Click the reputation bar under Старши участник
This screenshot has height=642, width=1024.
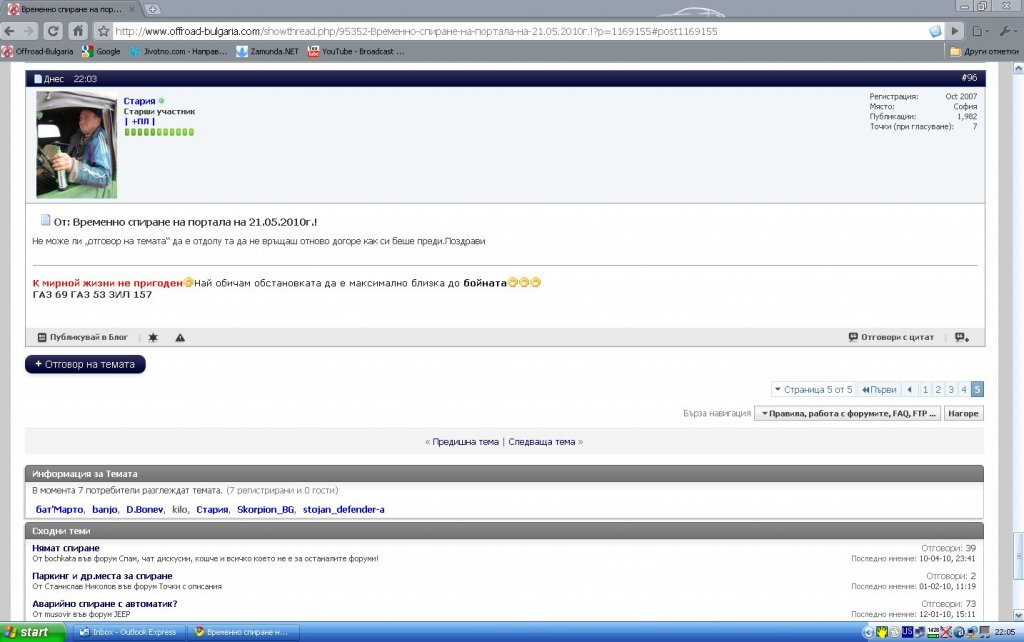[159, 132]
